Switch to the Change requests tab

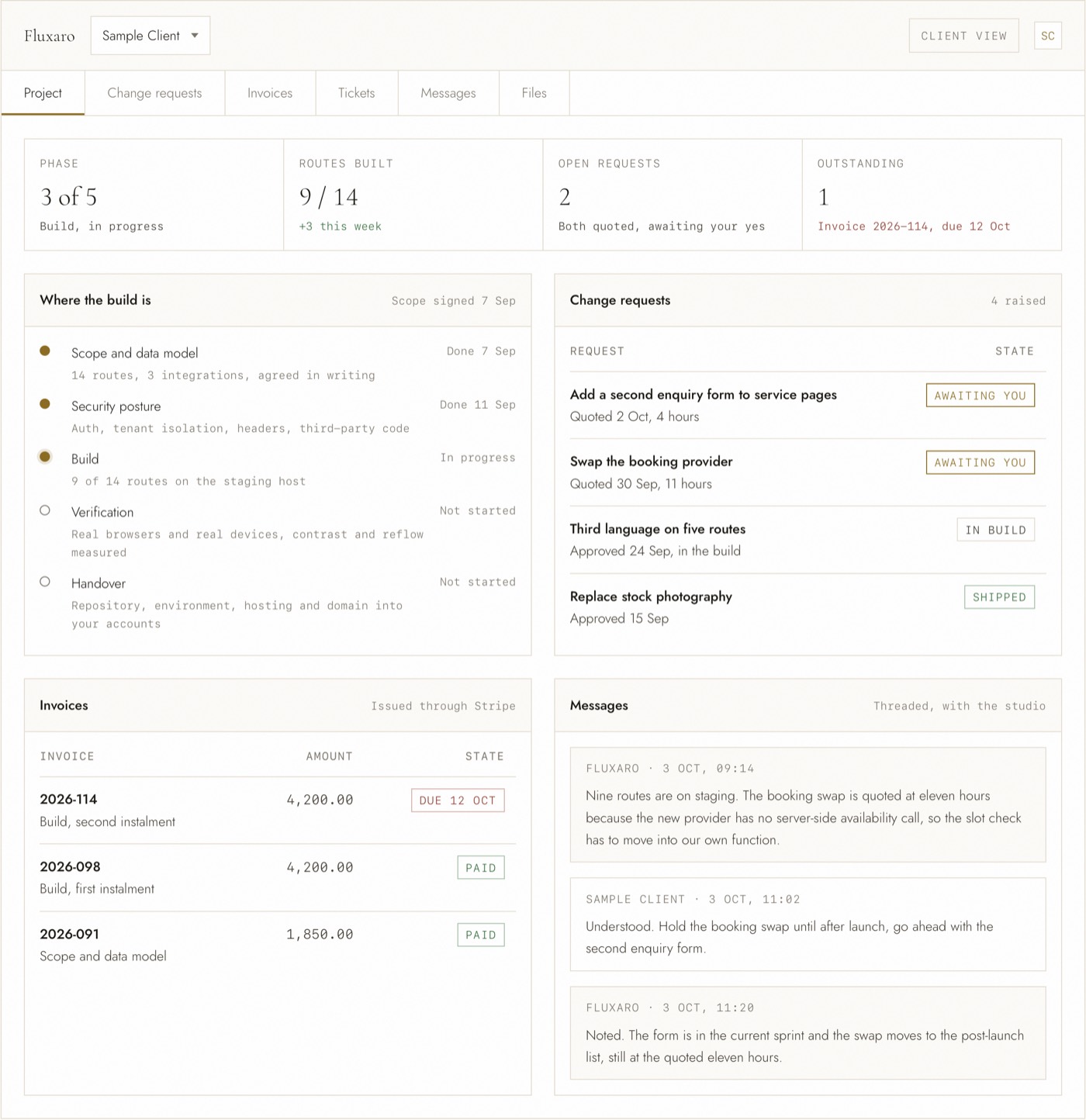click(154, 93)
